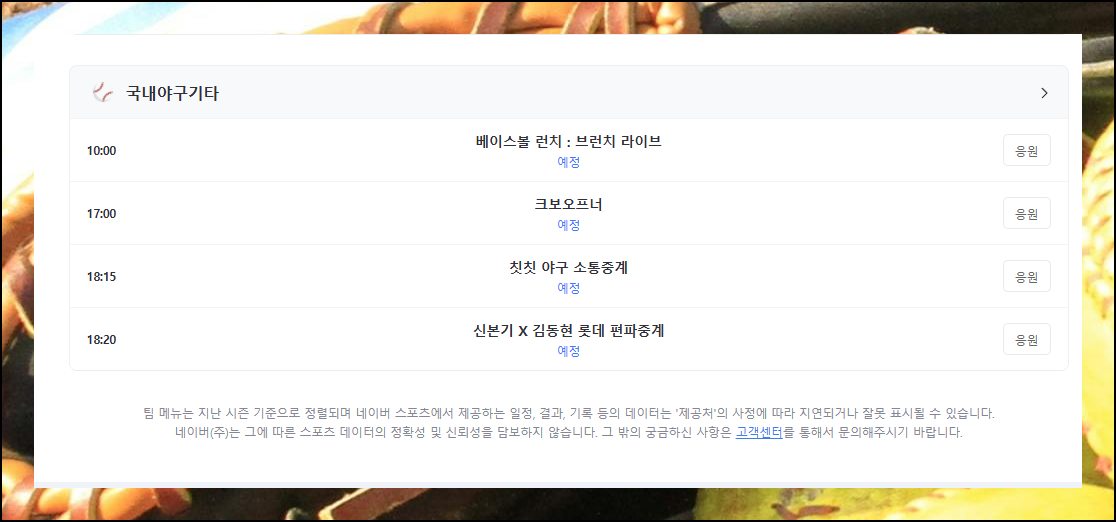Click the baseball icon beside 국내야구기타
This screenshot has height=522, width=1116.
(103, 93)
